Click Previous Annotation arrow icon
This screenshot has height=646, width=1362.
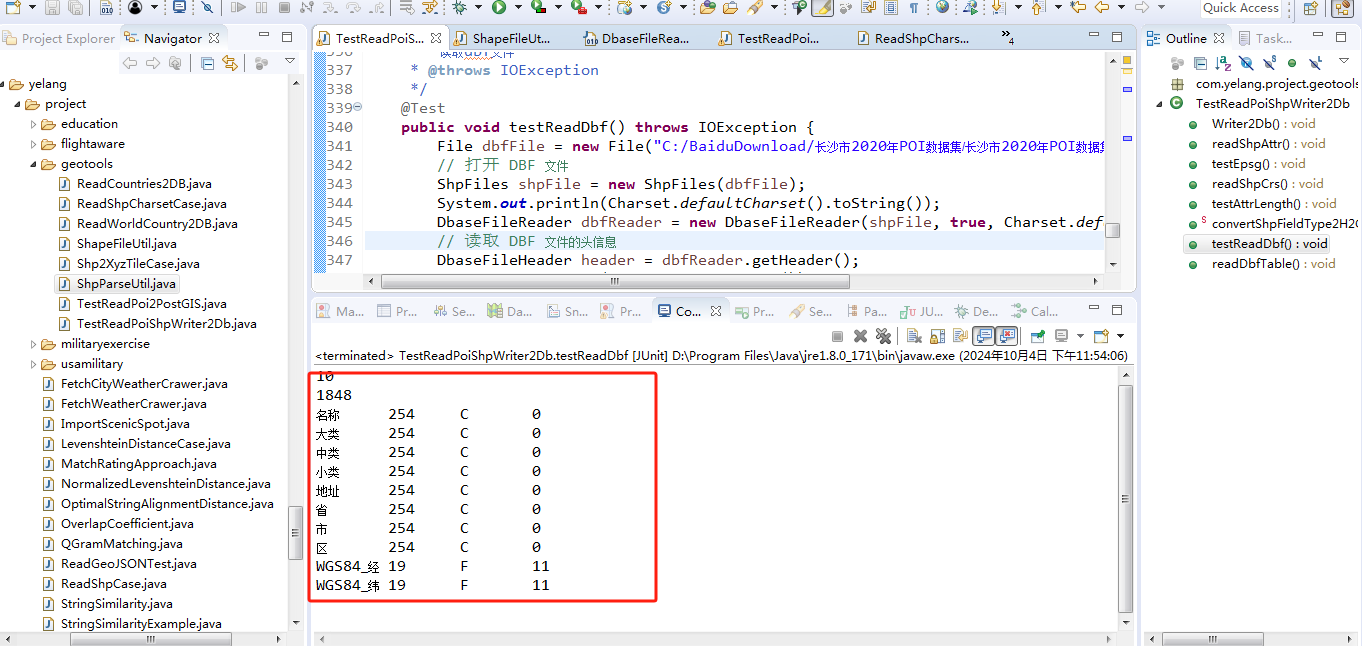(1037, 7)
